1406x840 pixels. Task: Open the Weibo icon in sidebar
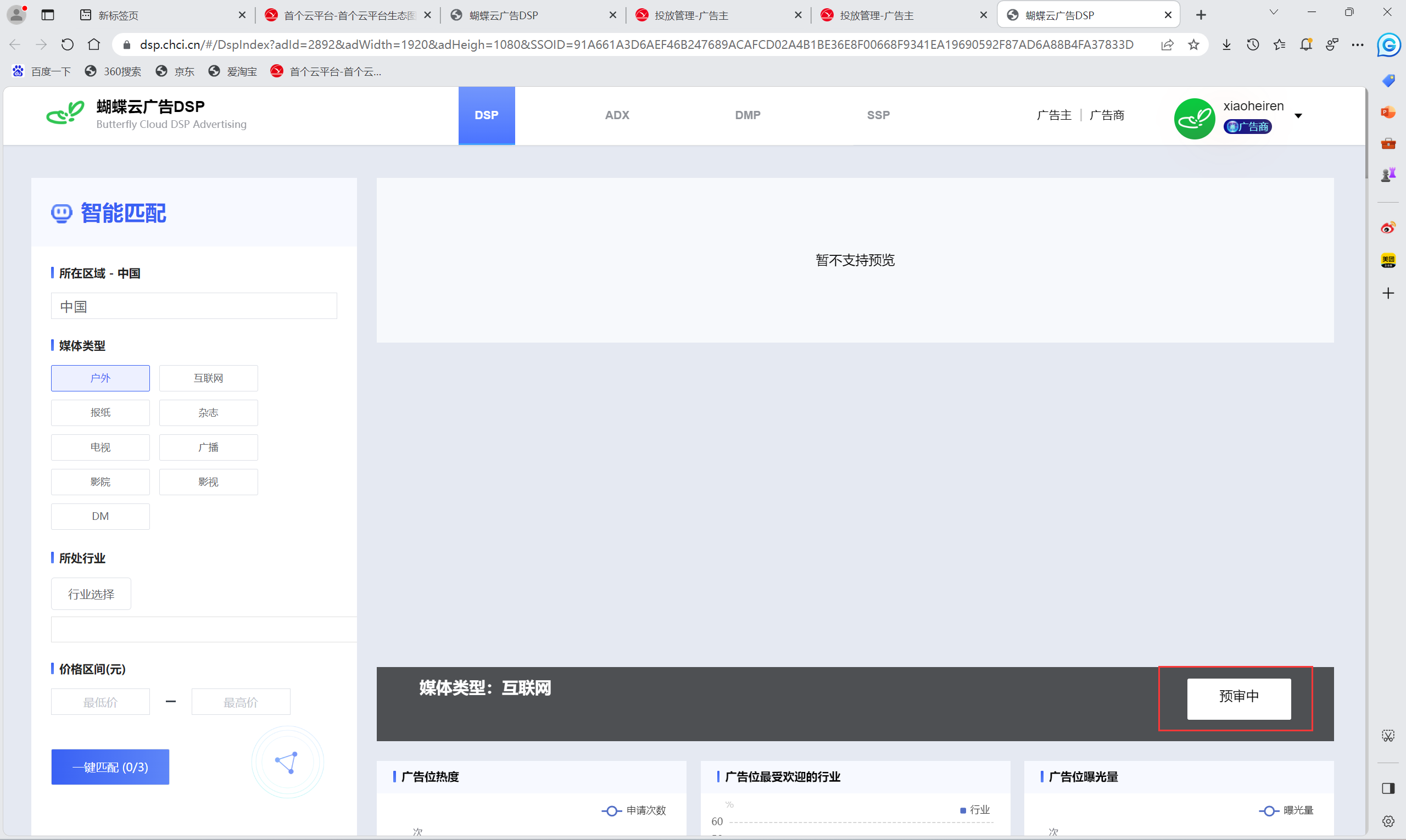1387,227
